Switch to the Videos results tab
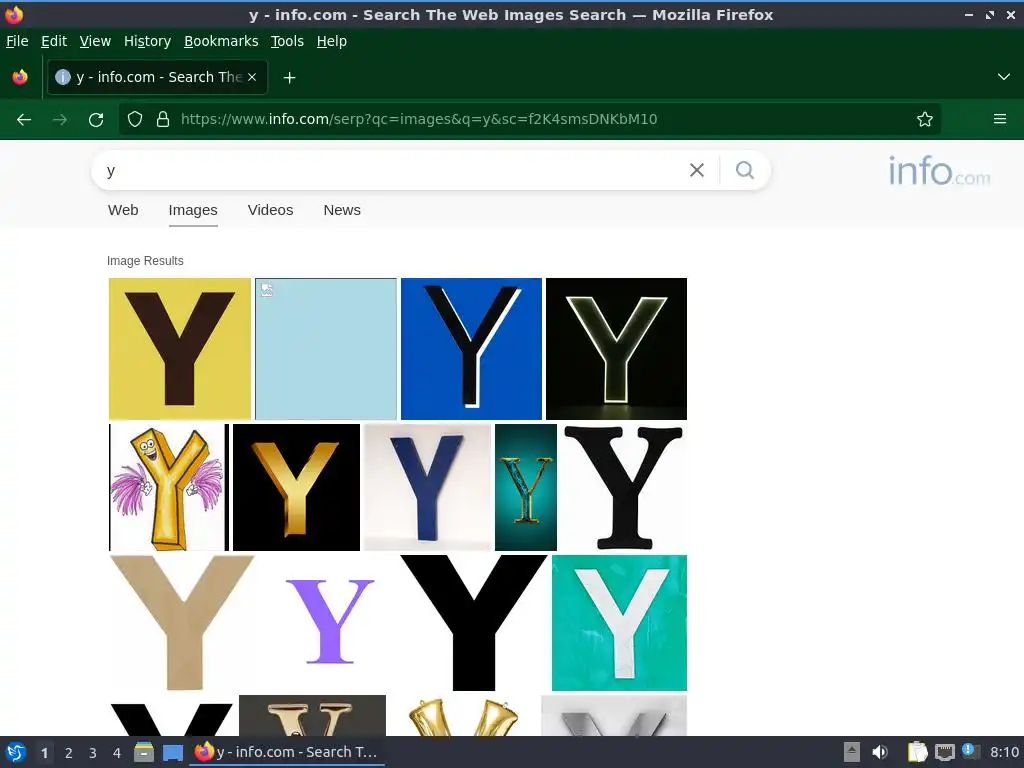 [x=270, y=210]
